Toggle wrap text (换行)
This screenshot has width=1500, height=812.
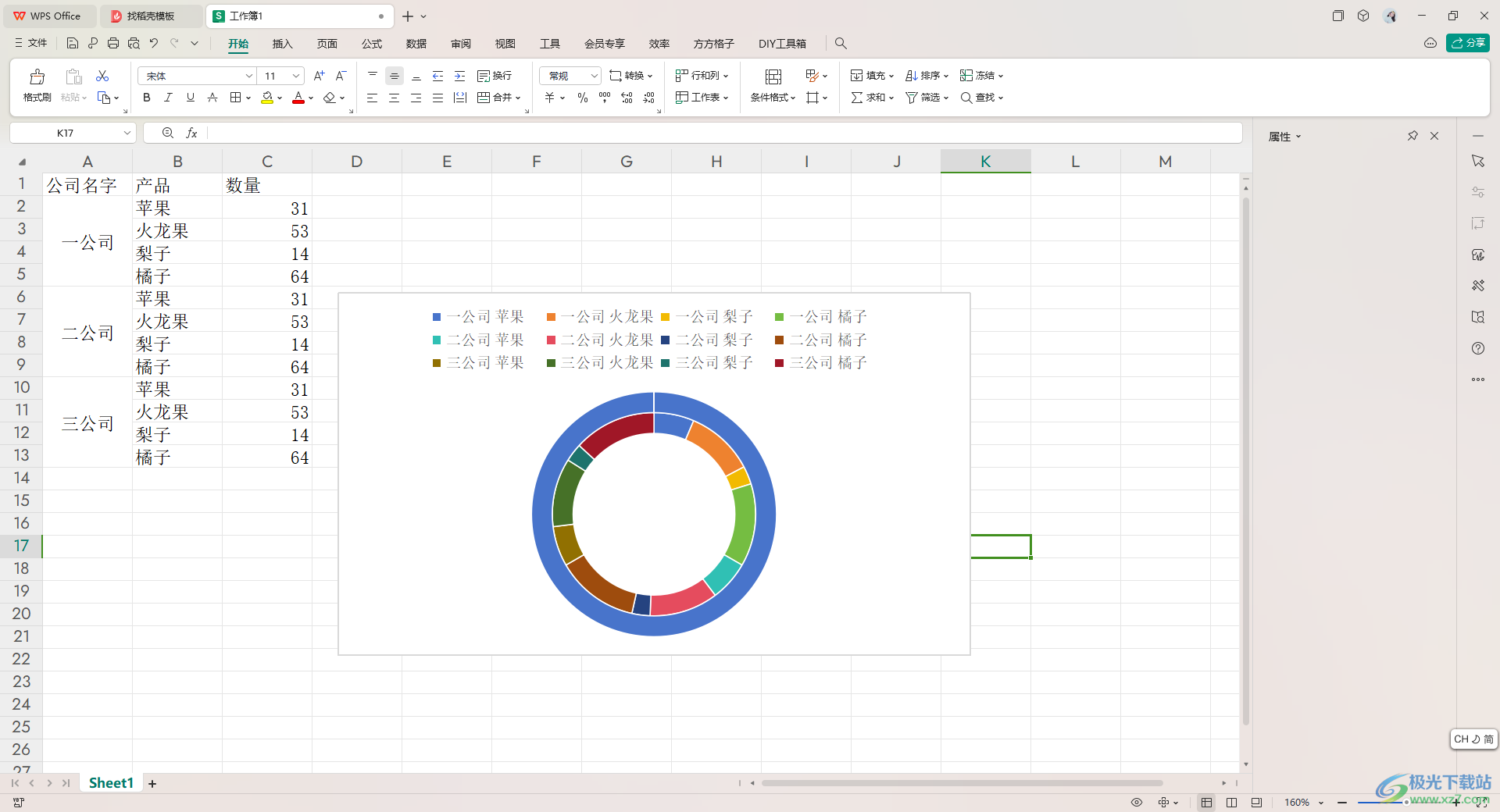coord(495,76)
